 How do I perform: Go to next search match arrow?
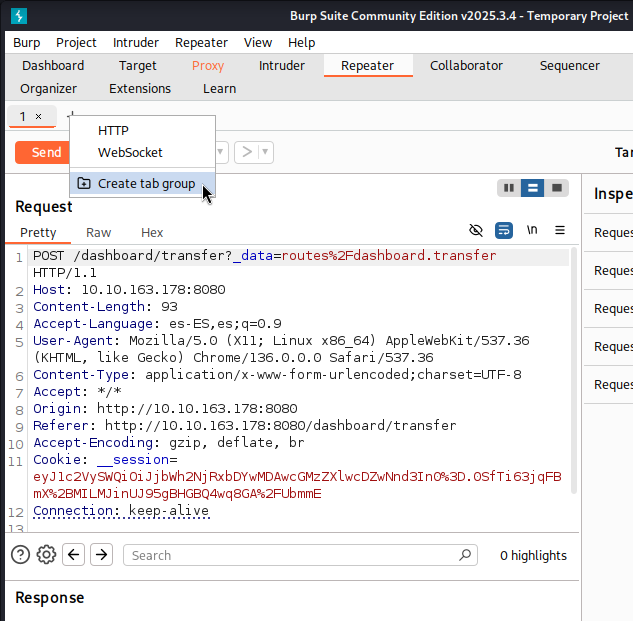point(101,555)
